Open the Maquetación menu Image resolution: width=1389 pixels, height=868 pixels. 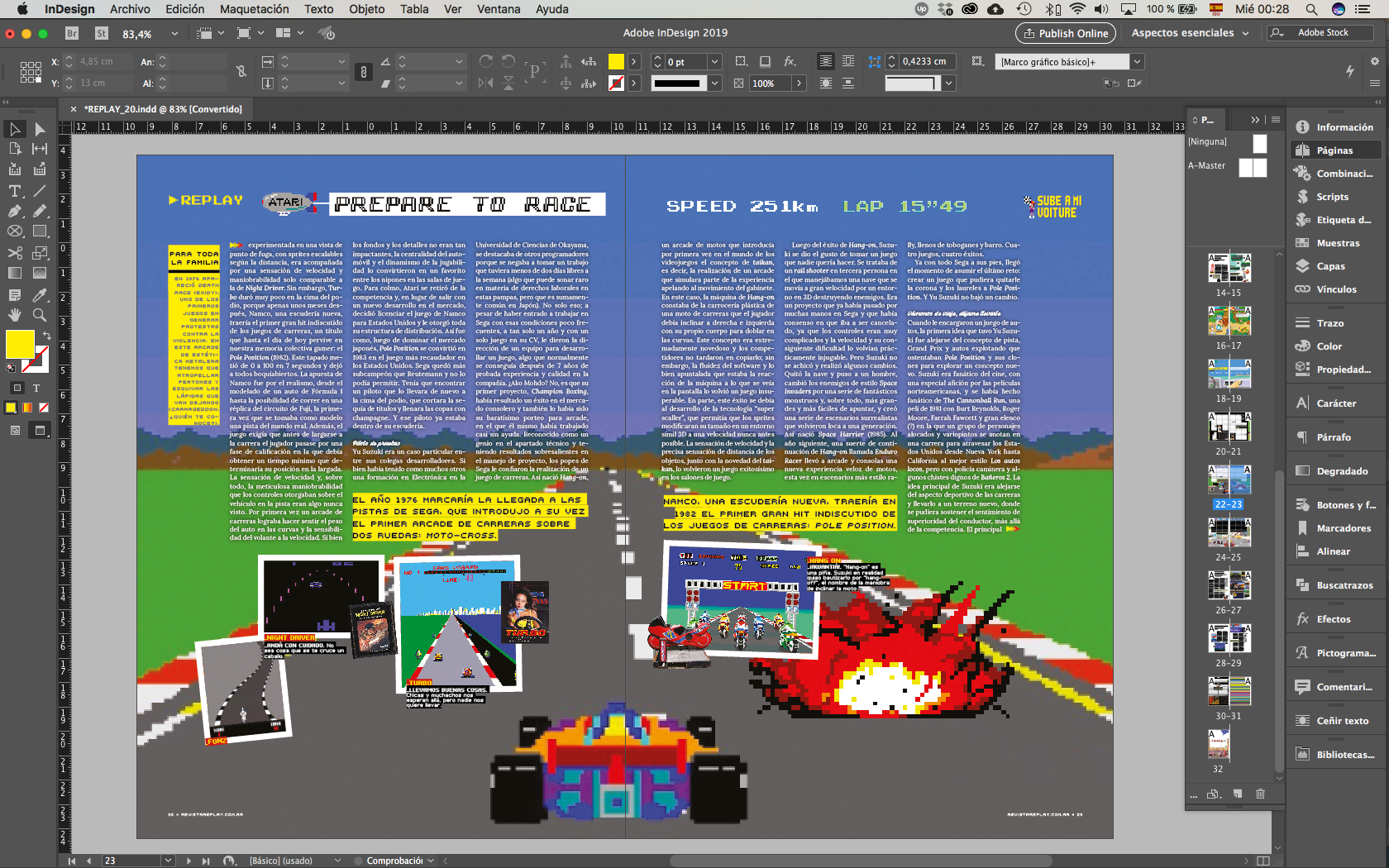tap(255, 9)
